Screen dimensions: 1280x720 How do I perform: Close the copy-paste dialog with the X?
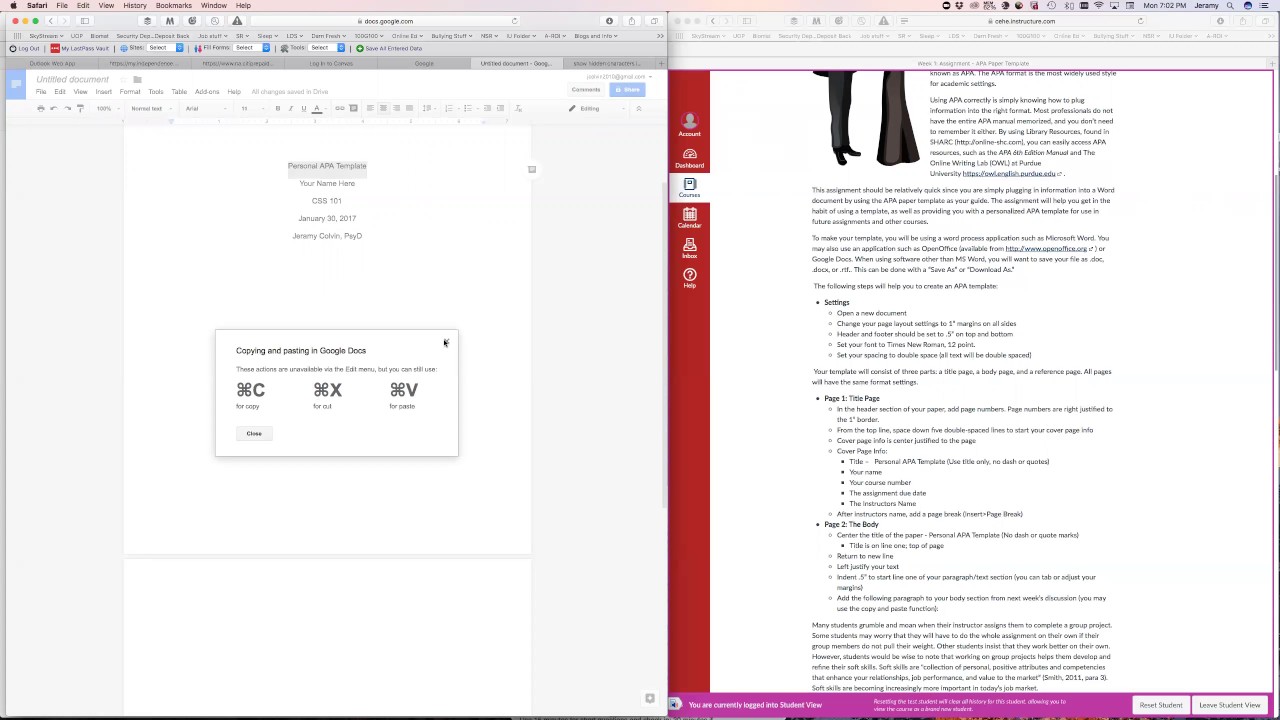click(446, 343)
